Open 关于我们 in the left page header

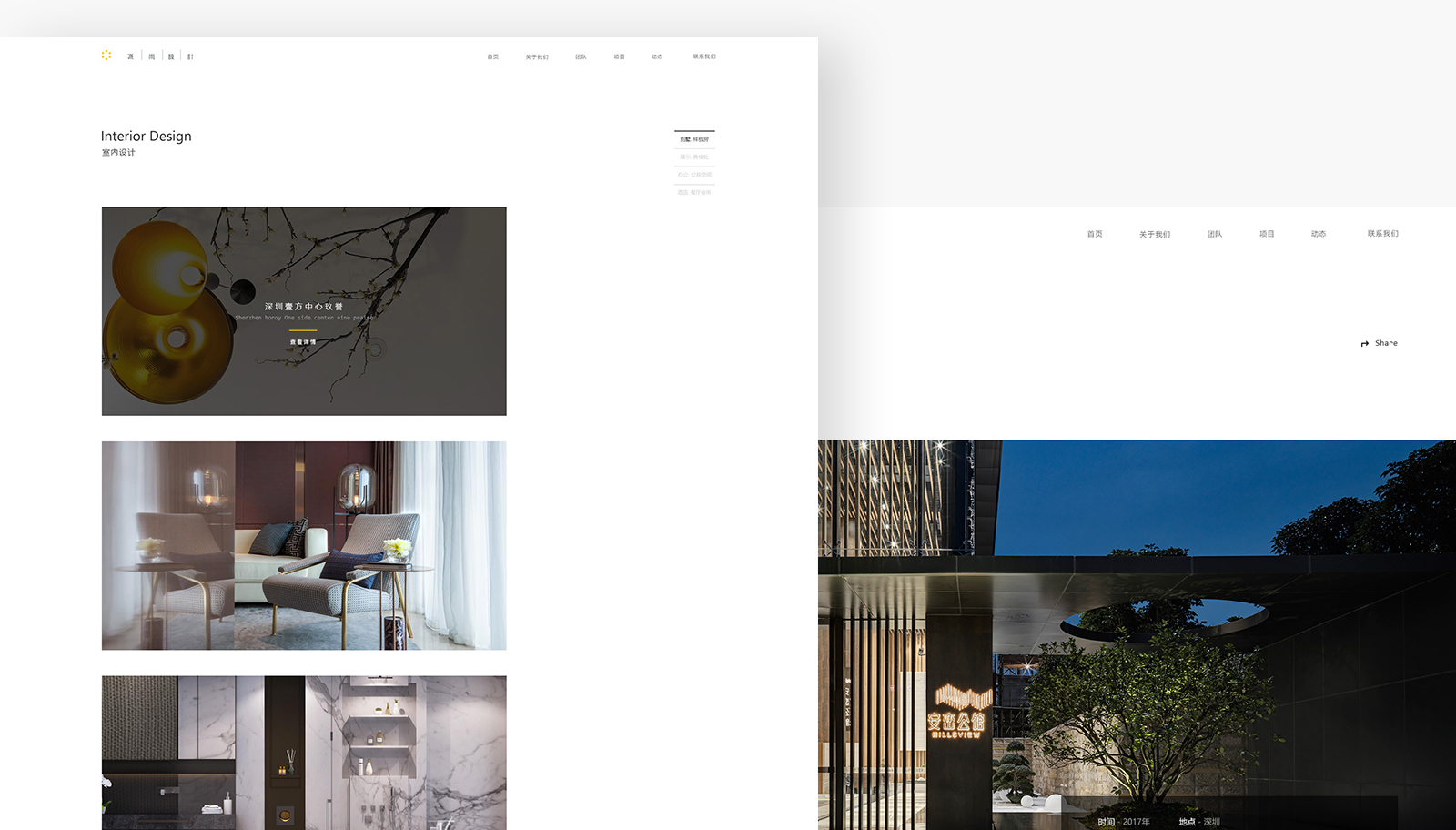pyautogui.click(x=537, y=56)
